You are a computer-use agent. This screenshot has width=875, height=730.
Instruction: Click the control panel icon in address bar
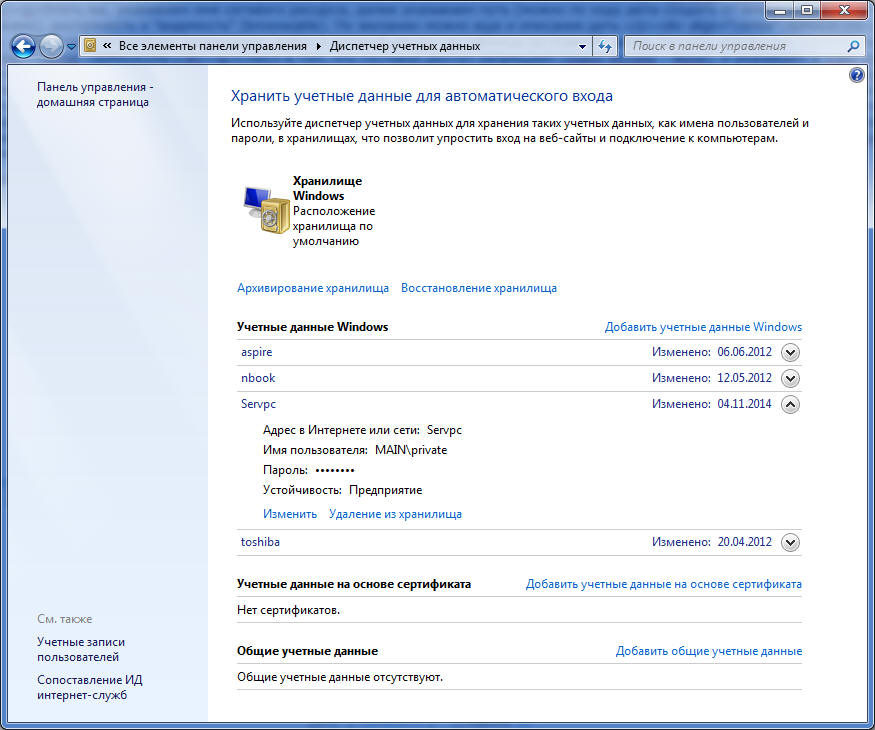click(90, 46)
